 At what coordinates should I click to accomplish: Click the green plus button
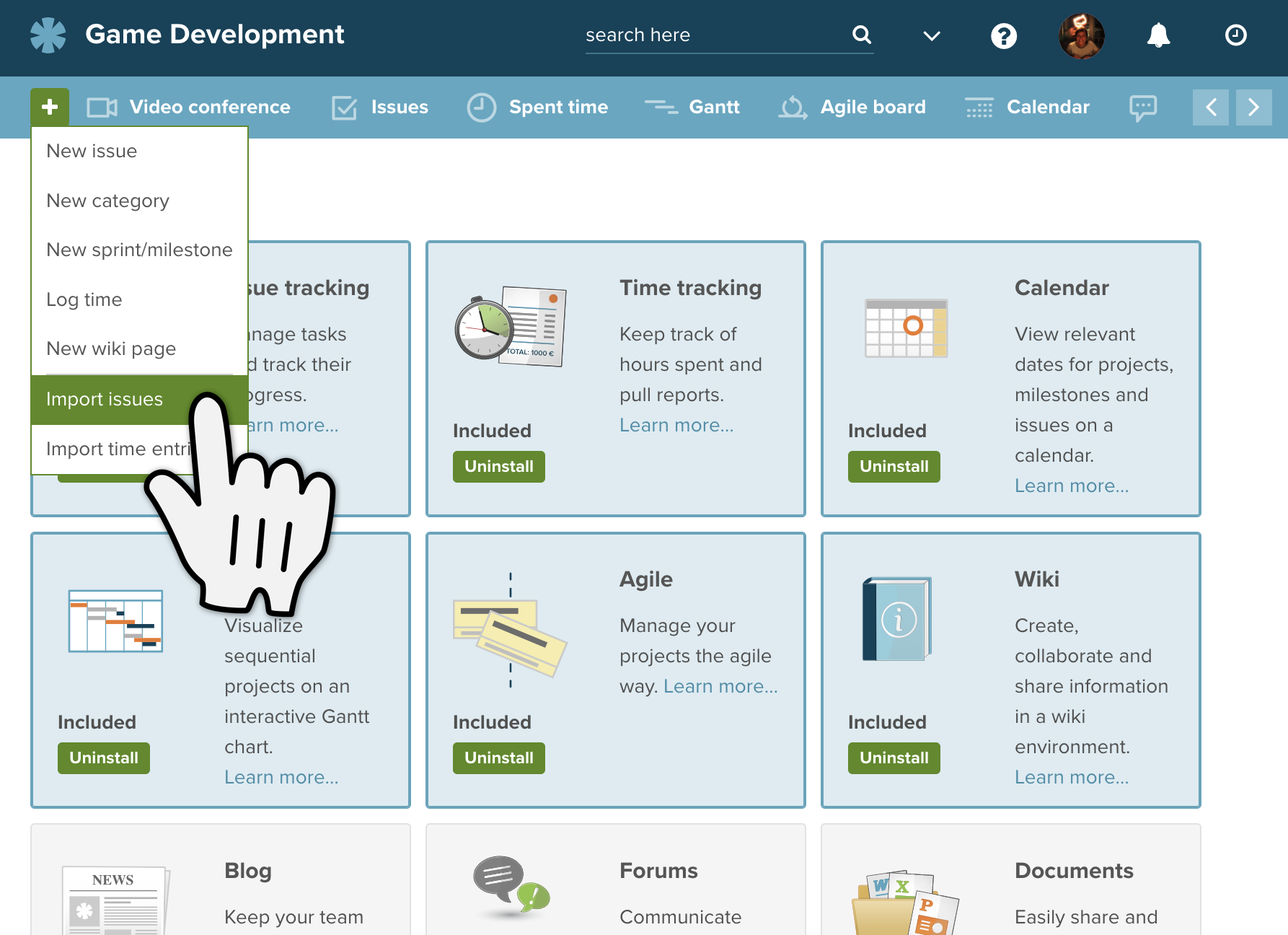(x=50, y=107)
